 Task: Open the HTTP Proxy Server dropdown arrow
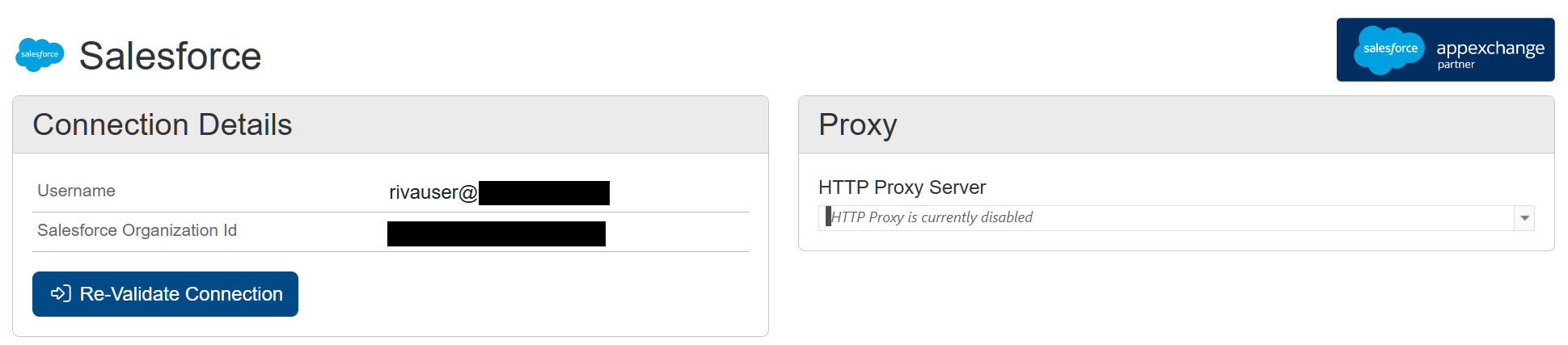(1524, 218)
